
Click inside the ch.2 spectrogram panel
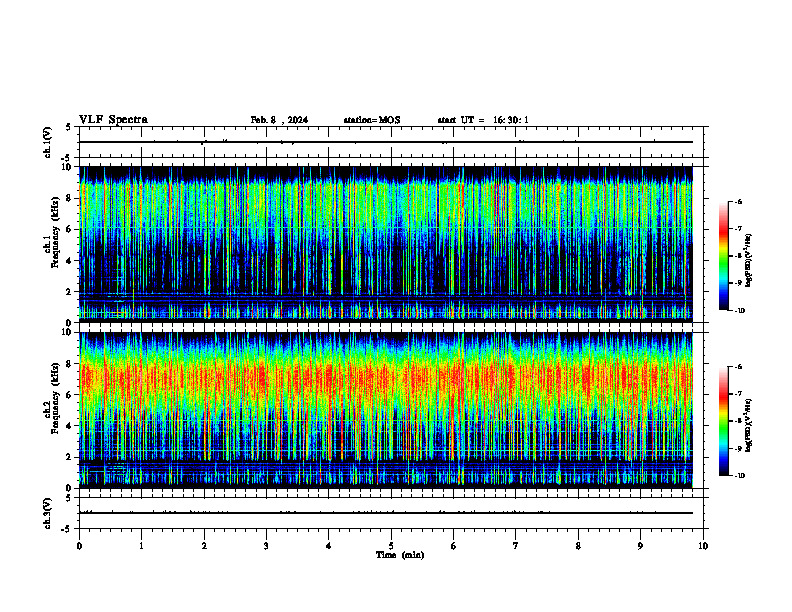click(x=386, y=410)
